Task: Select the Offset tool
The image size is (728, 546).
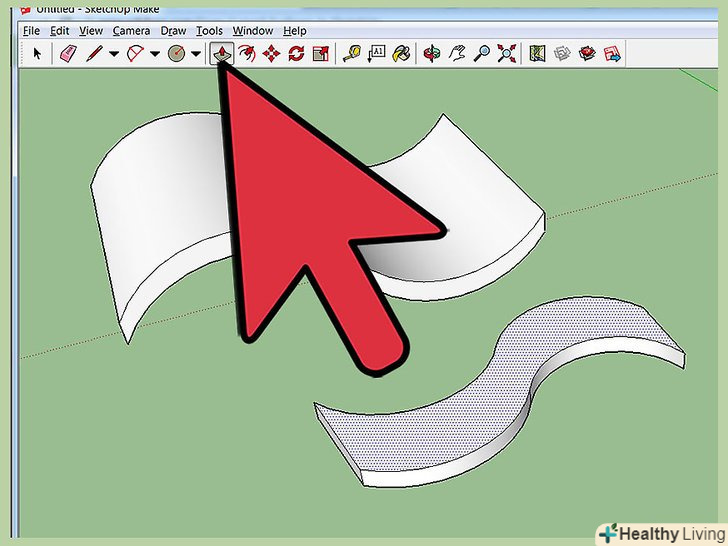Action: click(247, 53)
